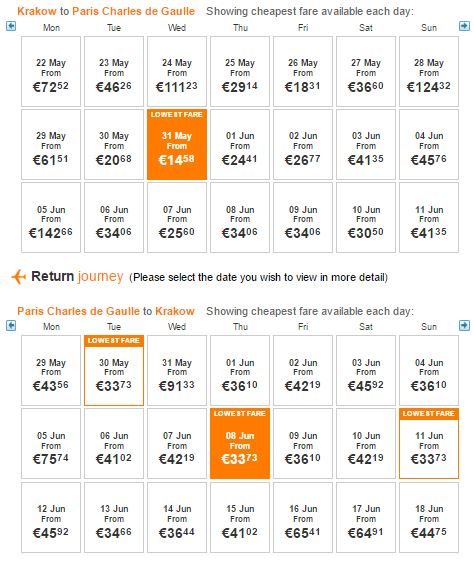The height and width of the screenshot is (572, 474).
Task: Select outbound 10 Jun fare €30.50
Action: (x=366, y=217)
